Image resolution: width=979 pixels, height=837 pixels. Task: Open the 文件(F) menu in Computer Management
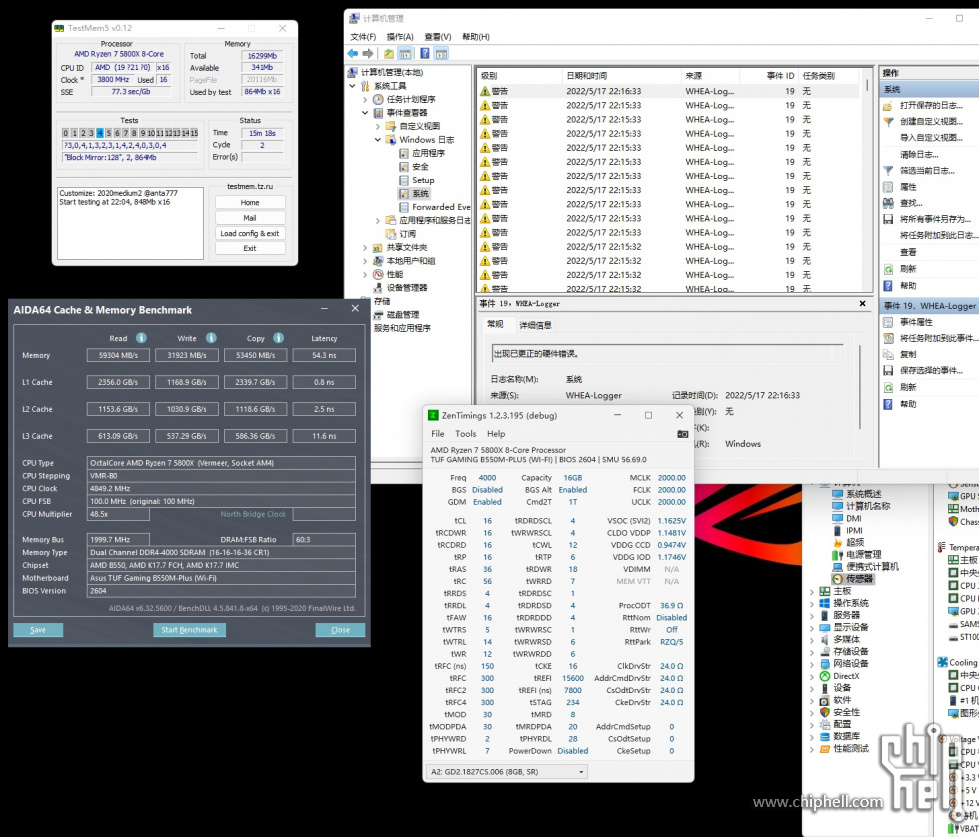tap(363, 37)
